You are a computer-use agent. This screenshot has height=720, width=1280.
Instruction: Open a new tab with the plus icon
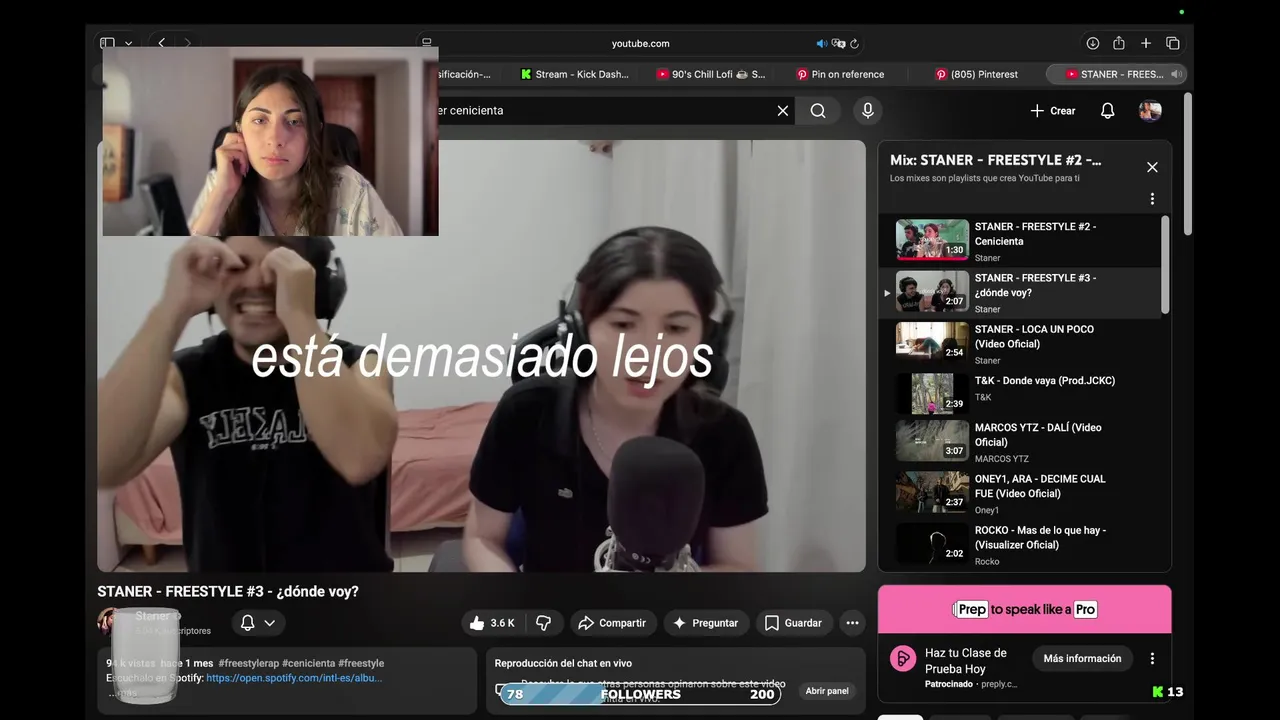coord(1146,43)
